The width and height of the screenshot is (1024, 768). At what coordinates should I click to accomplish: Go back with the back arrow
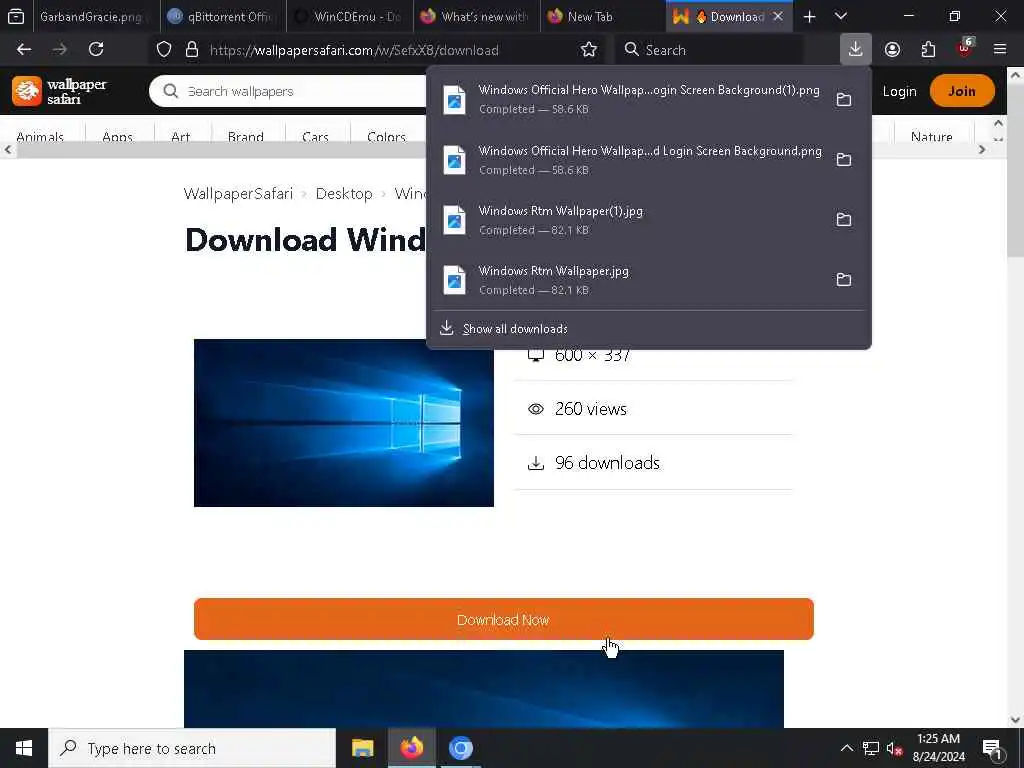[x=24, y=50]
